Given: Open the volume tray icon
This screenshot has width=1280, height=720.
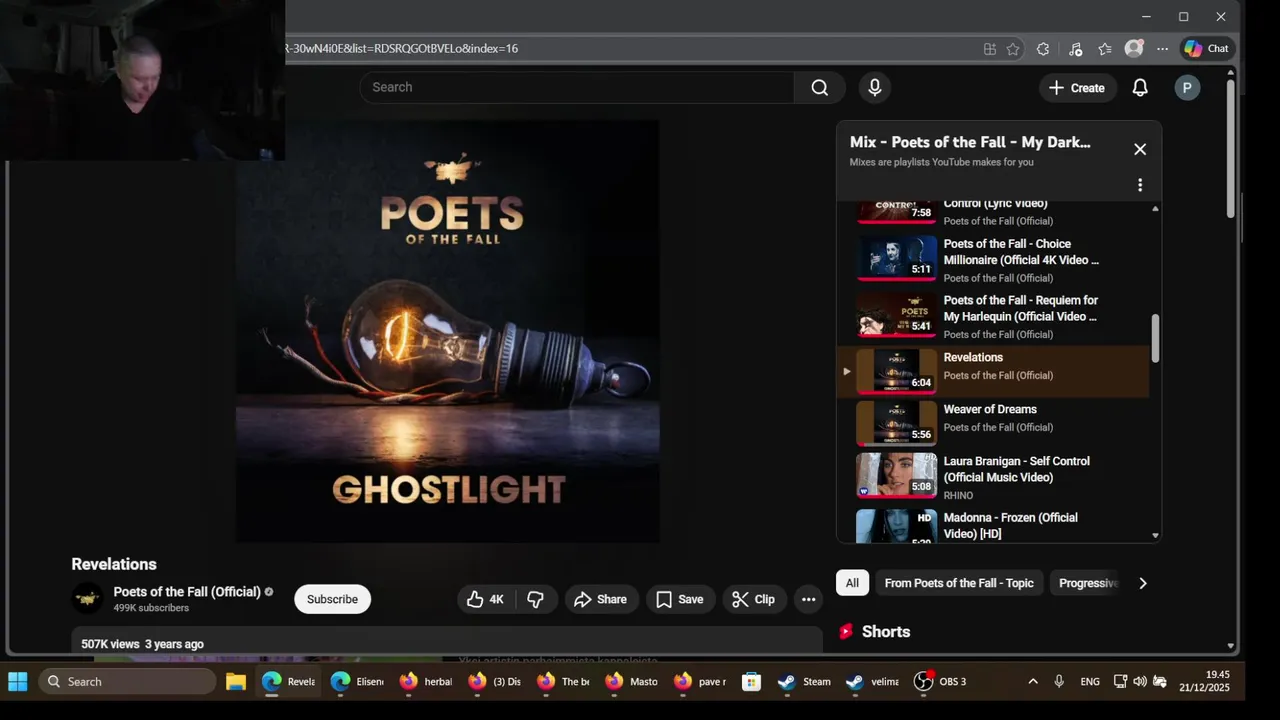Looking at the screenshot, I should click(x=1140, y=682).
